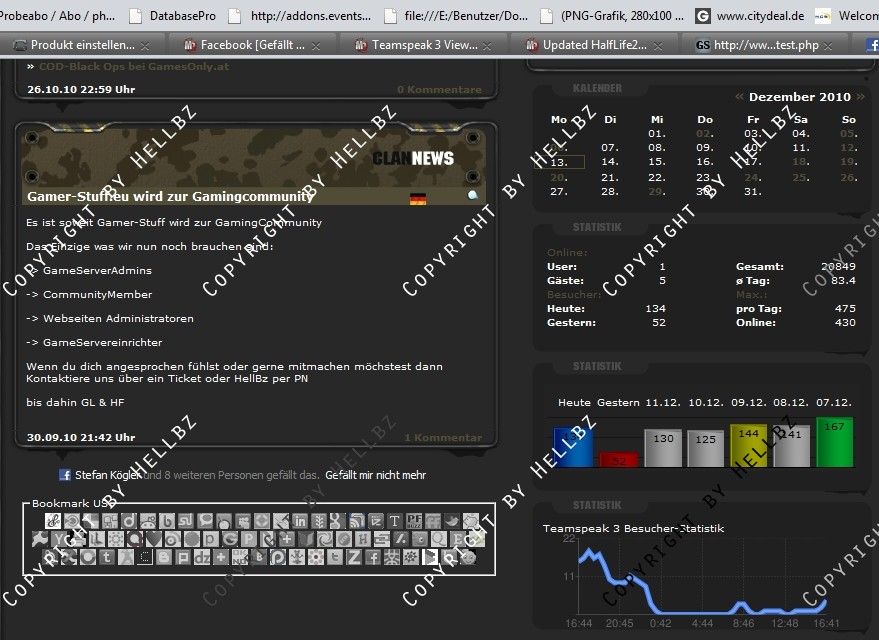Click the 'PF Buzz' bookmark icon
Screen dimensions: 879x640
pyautogui.click(x=414, y=521)
